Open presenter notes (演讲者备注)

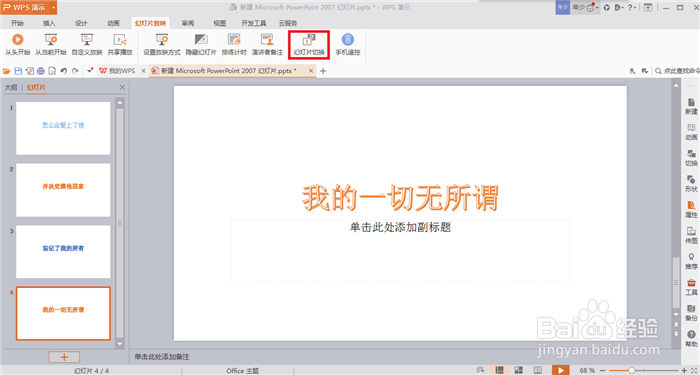coord(267,45)
